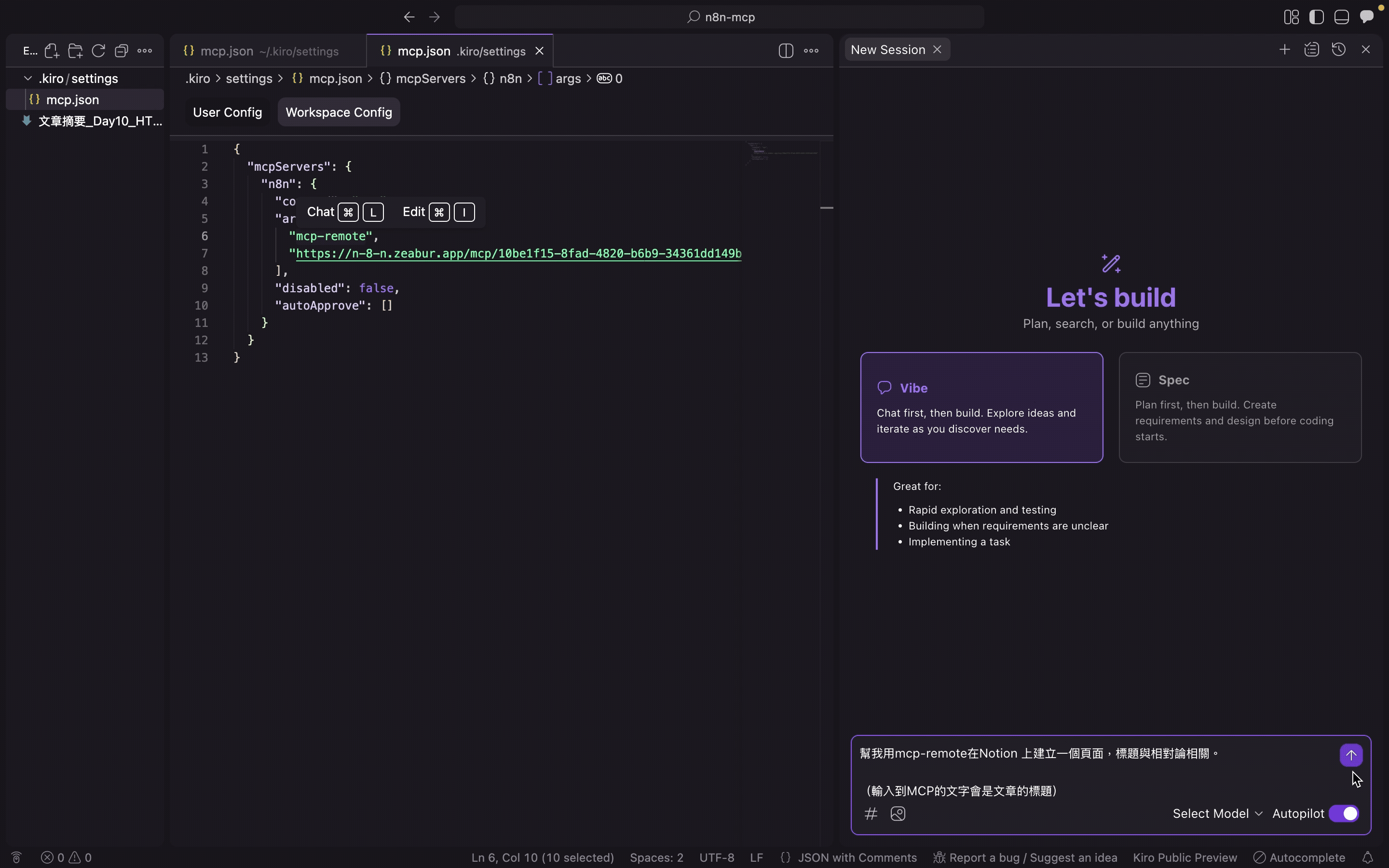Open the customize layout icon
The height and width of the screenshot is (868, 1389).
click(1292, 17)
